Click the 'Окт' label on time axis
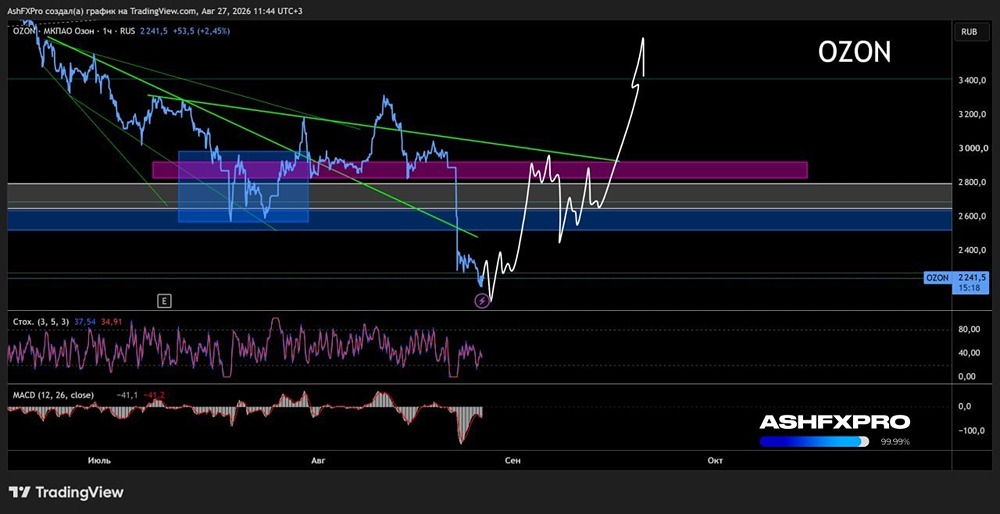Viewport: 1000px width, 514px height. coord(715,460)
